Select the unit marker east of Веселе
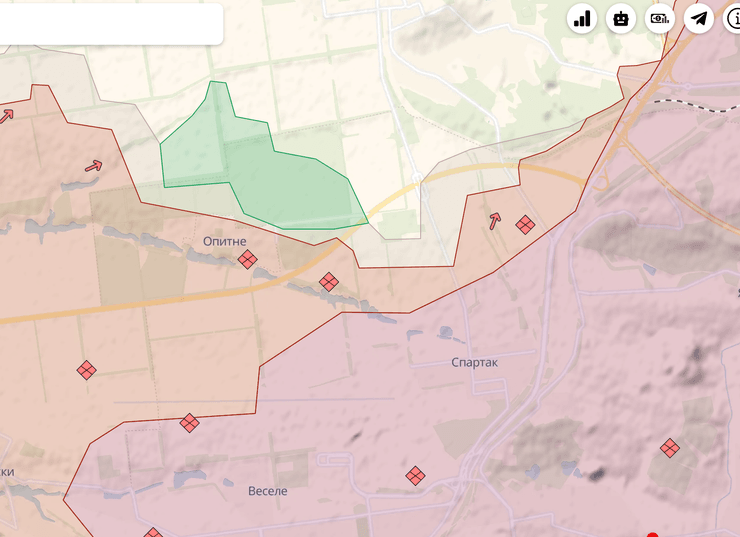 415,476
